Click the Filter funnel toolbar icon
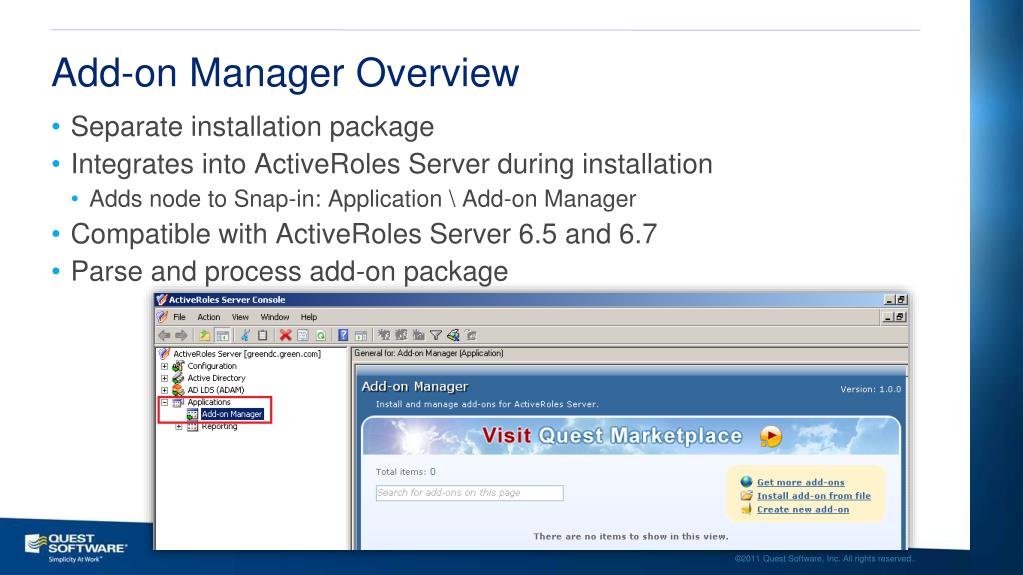The height and width of the screenshot is (575, 1023). click(436, 335)
